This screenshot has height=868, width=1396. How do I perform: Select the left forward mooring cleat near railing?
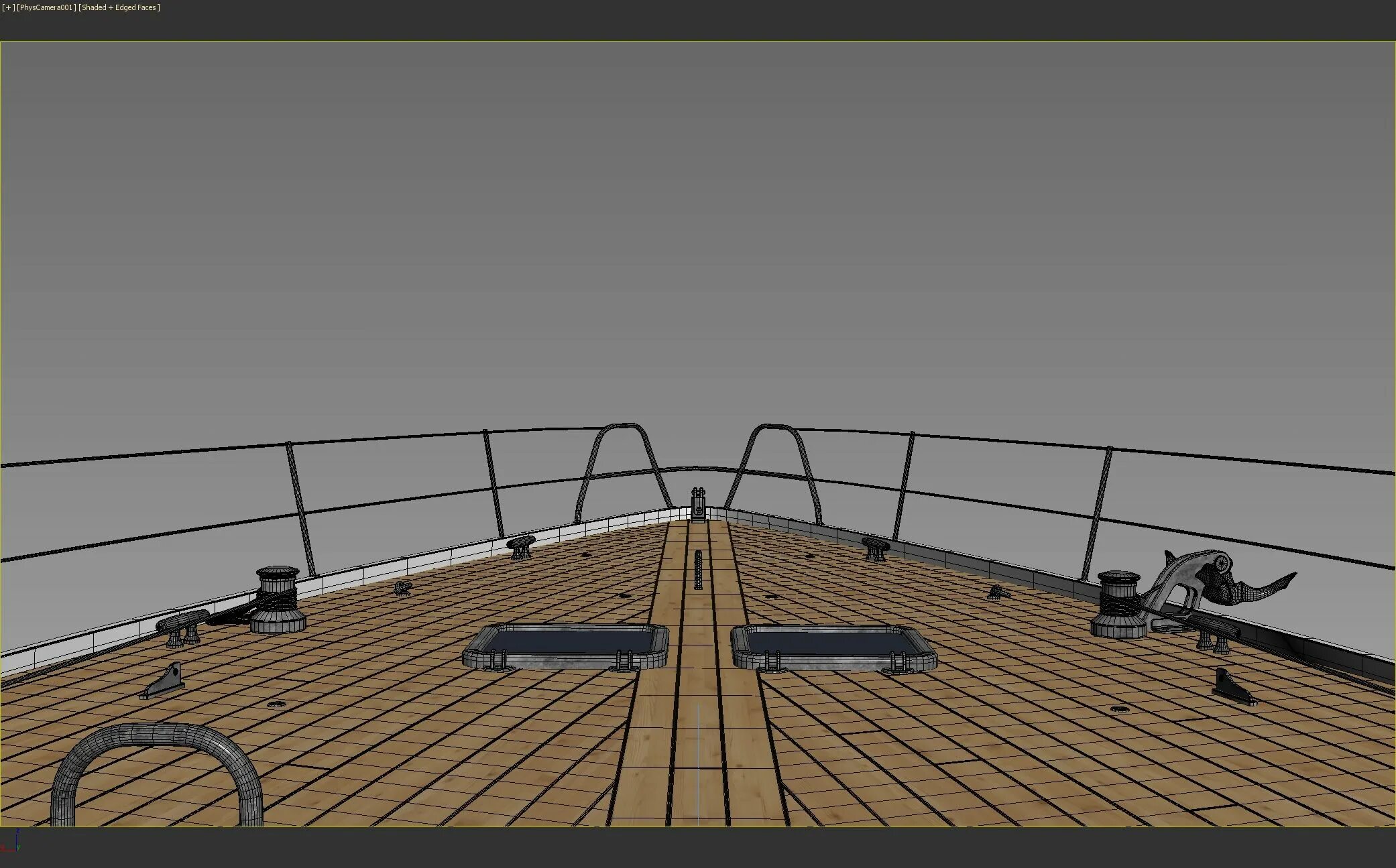point(521,546)
